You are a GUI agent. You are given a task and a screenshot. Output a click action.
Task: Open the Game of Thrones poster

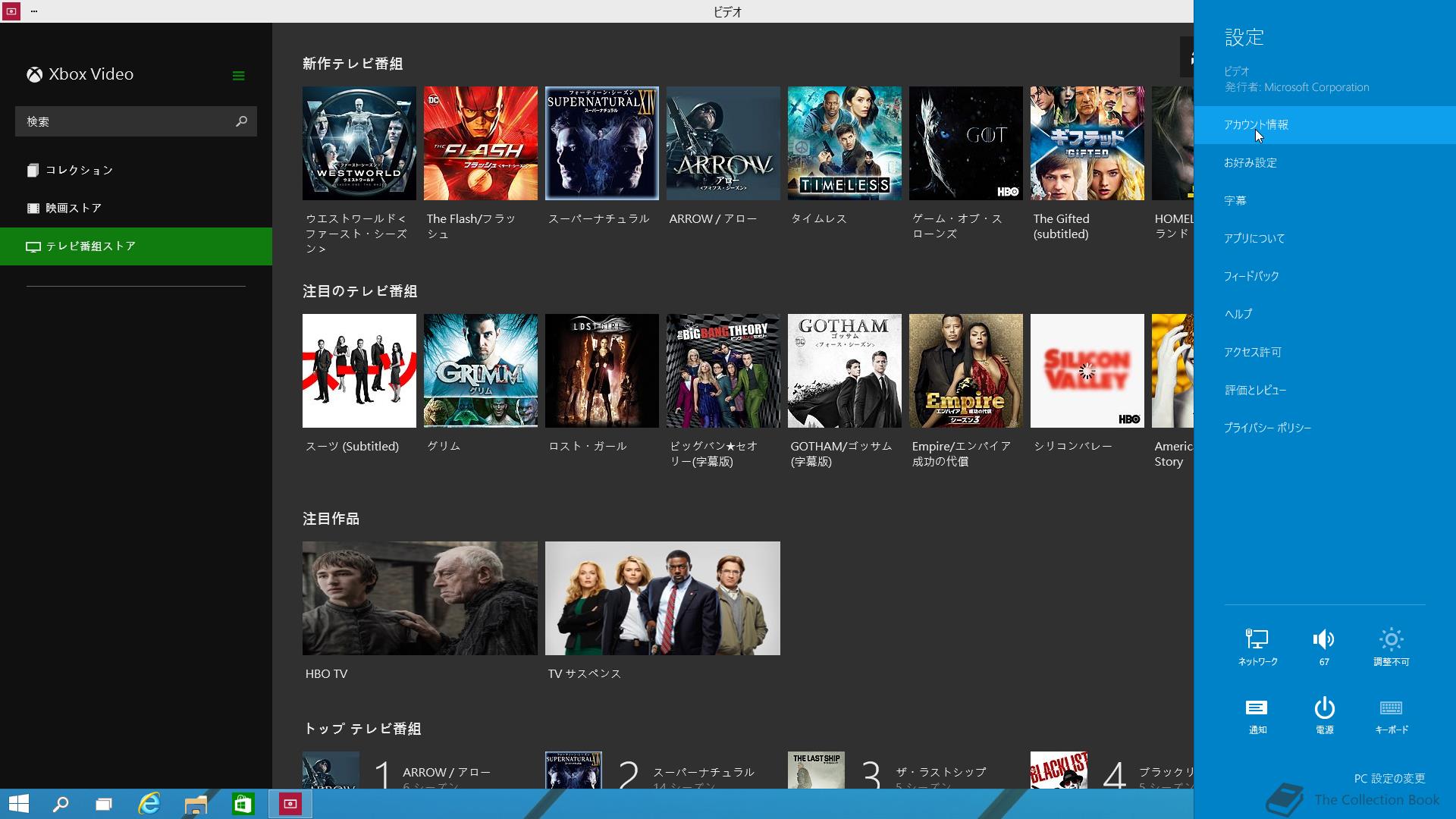tap(966, 143)
